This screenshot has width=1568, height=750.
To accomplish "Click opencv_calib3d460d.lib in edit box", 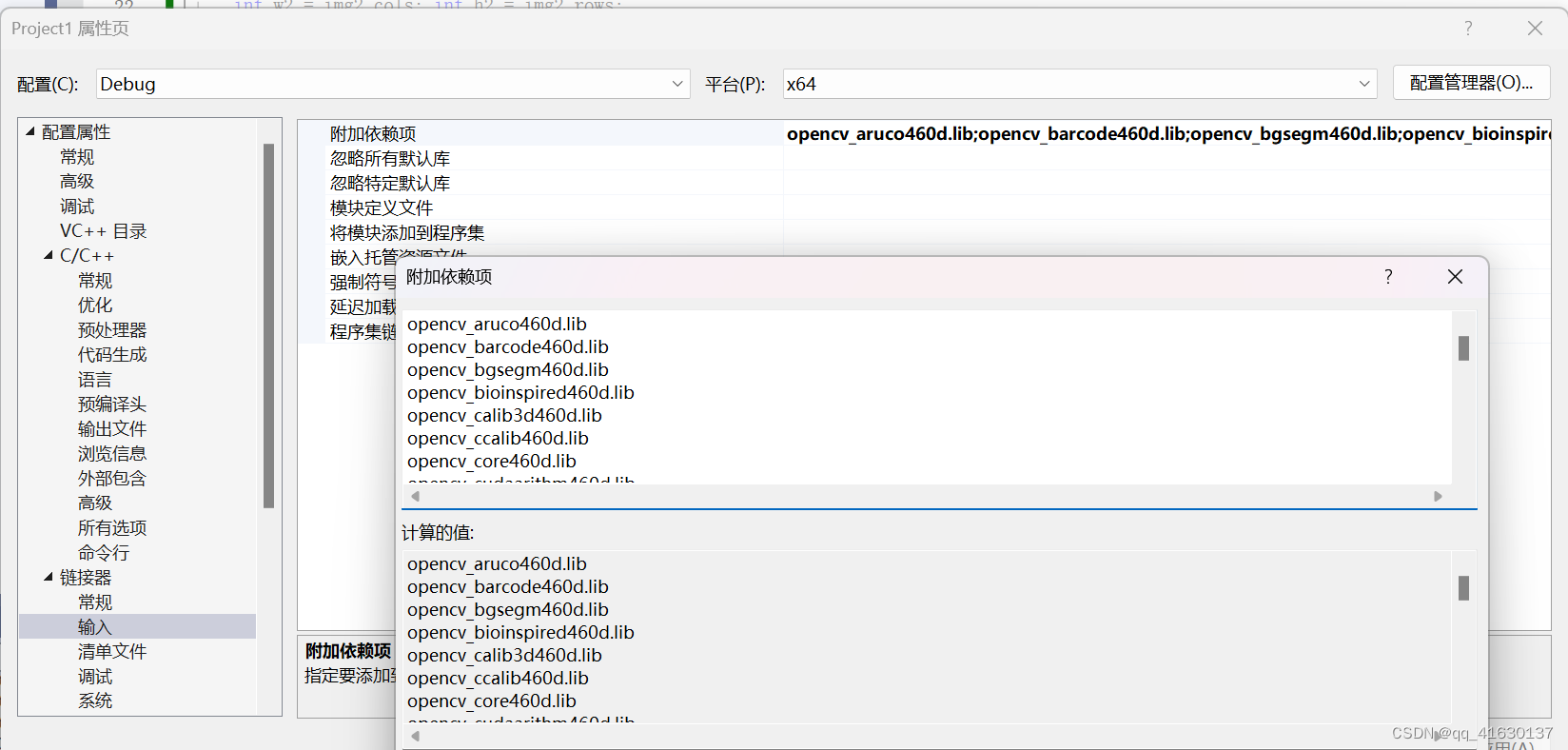I will click(x=504, y=416).
